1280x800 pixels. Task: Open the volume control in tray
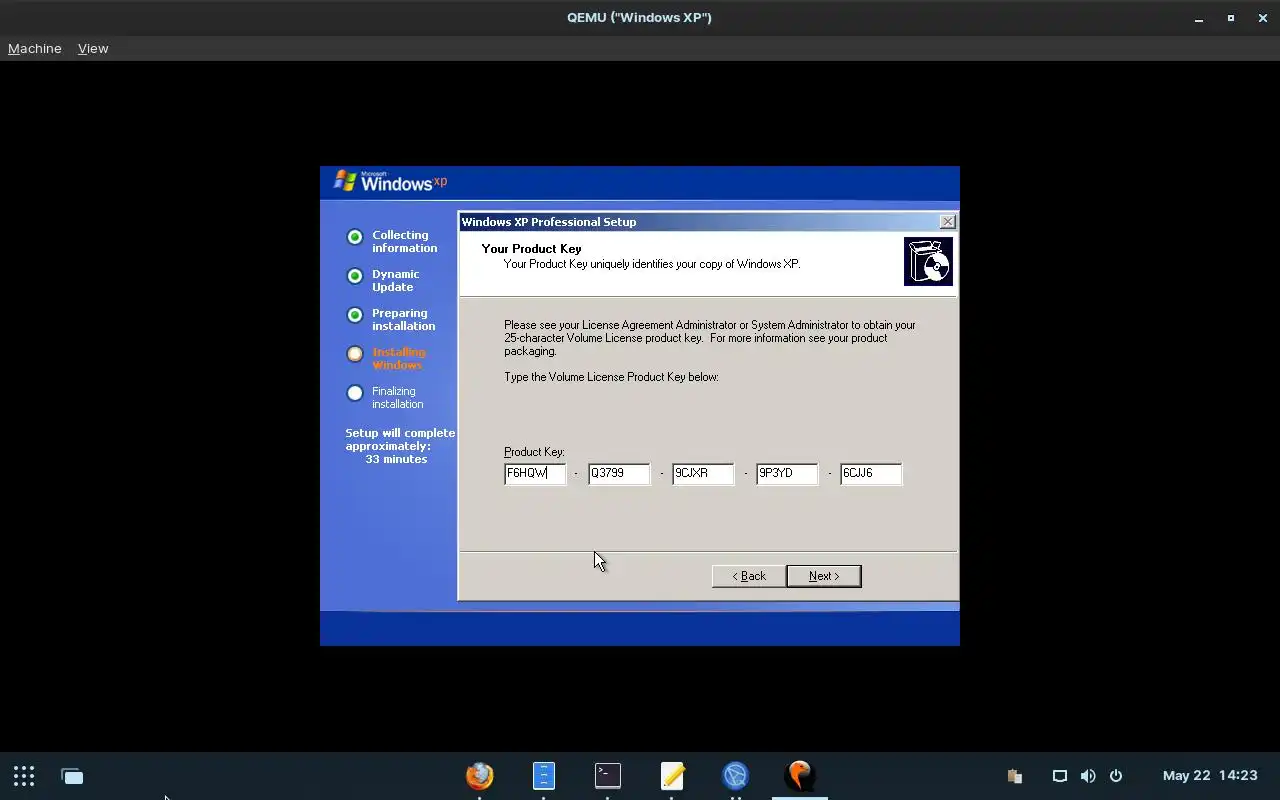pos(1088,776)
